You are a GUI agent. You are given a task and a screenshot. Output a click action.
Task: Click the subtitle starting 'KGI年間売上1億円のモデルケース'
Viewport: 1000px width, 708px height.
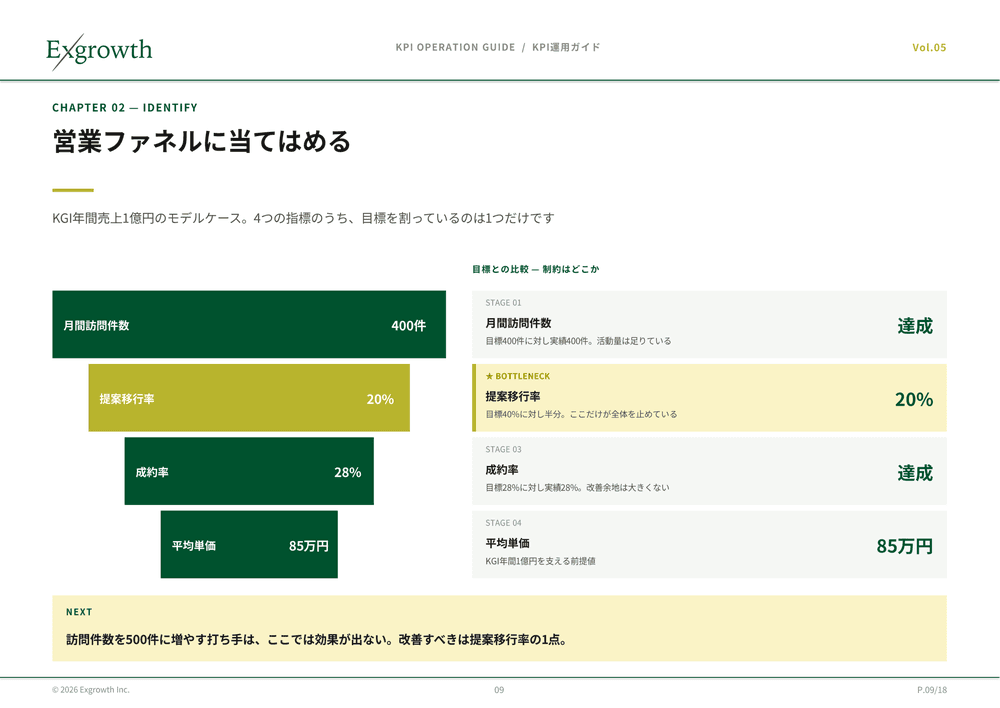click(303, 218)
